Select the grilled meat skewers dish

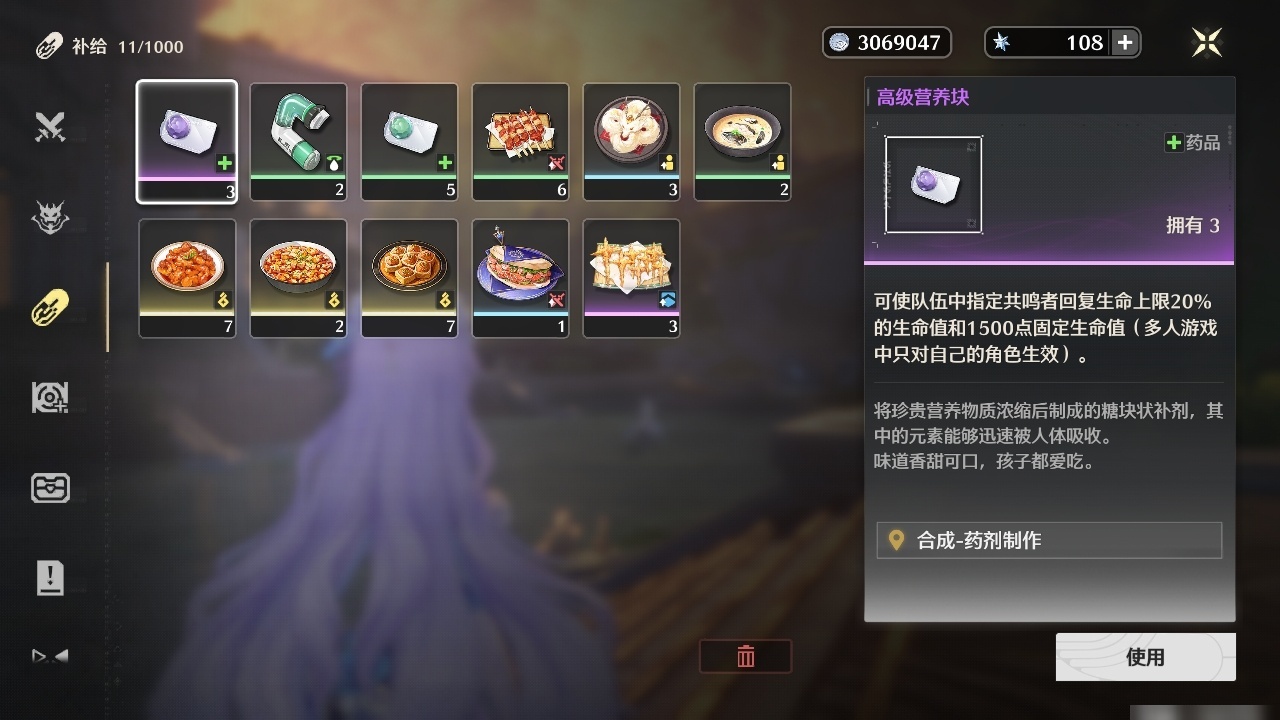point(520,142)
